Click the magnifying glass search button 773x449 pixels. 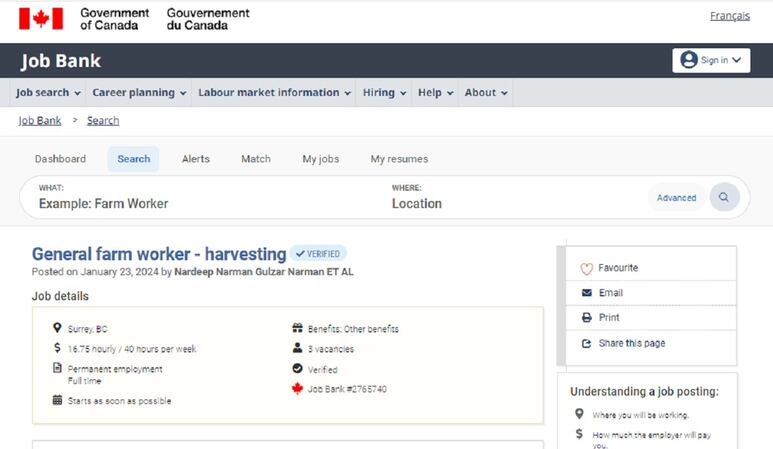(x=724, y=197)
